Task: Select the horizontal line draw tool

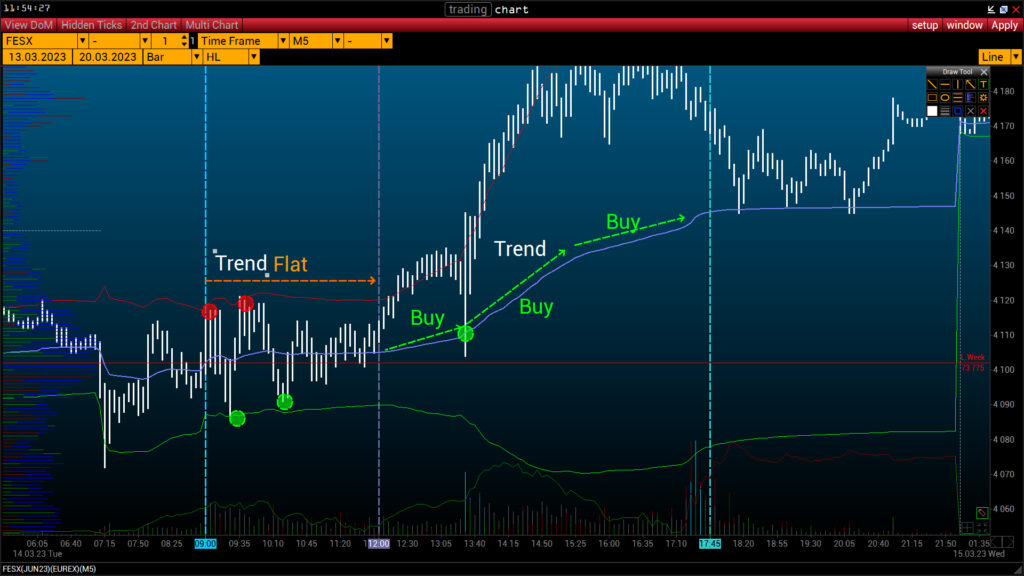Action: [x=945, y=84]
